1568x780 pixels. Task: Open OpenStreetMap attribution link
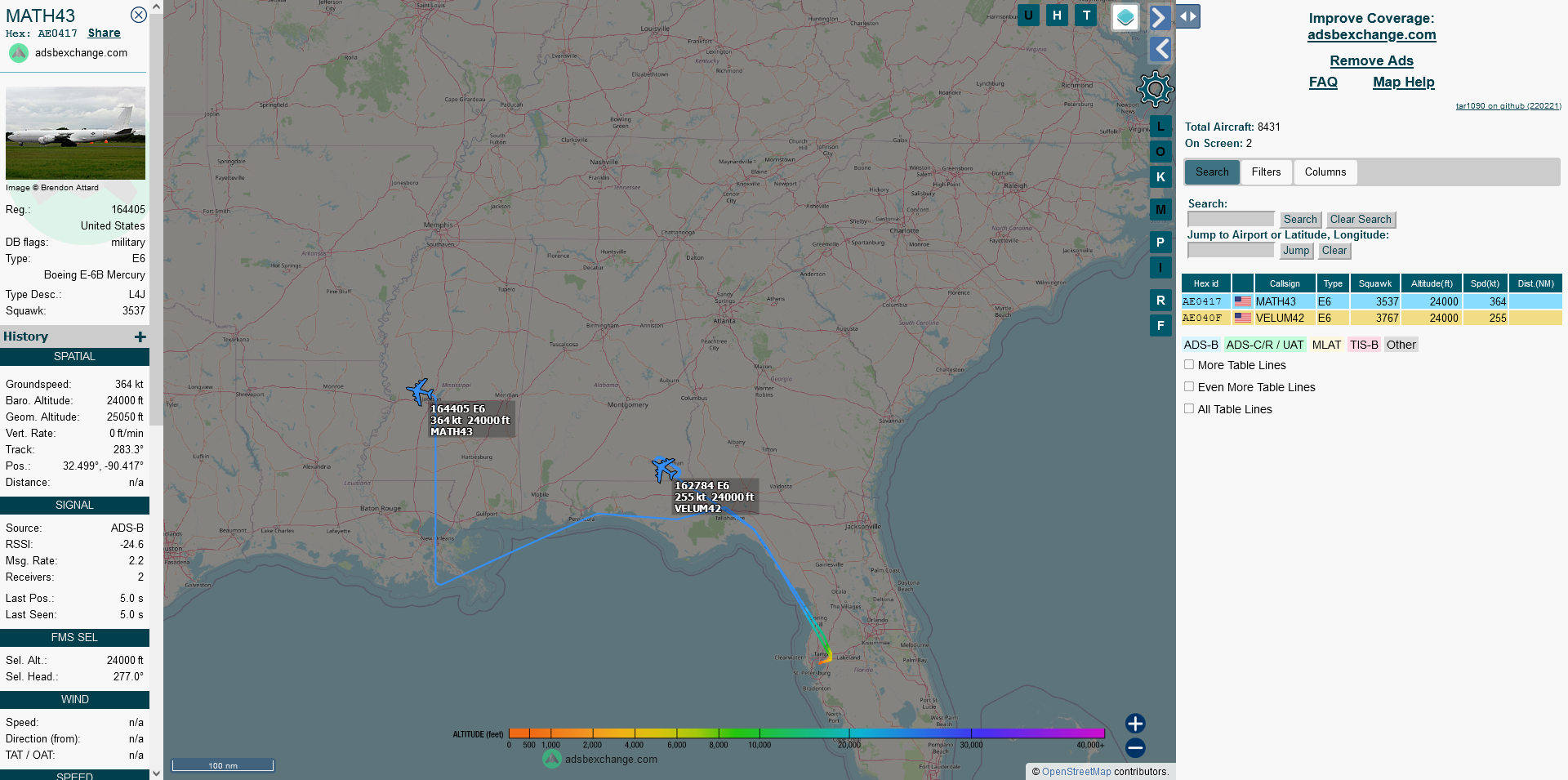(x=1076, y=772)
